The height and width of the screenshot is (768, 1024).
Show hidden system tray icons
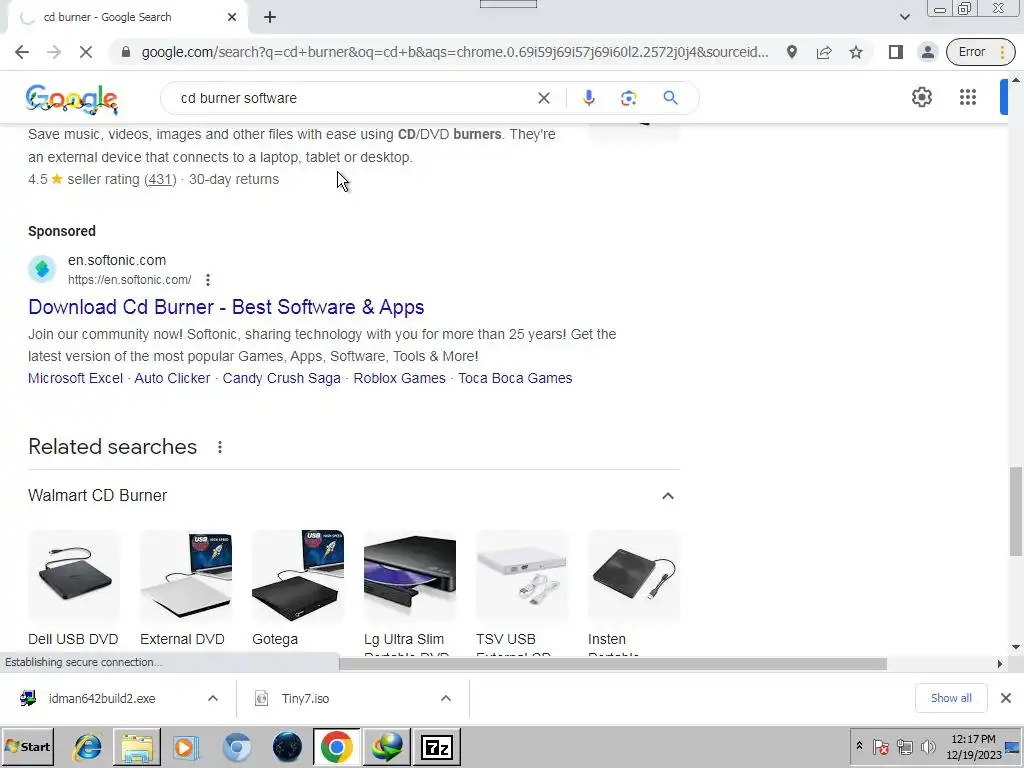pos(859,746)
